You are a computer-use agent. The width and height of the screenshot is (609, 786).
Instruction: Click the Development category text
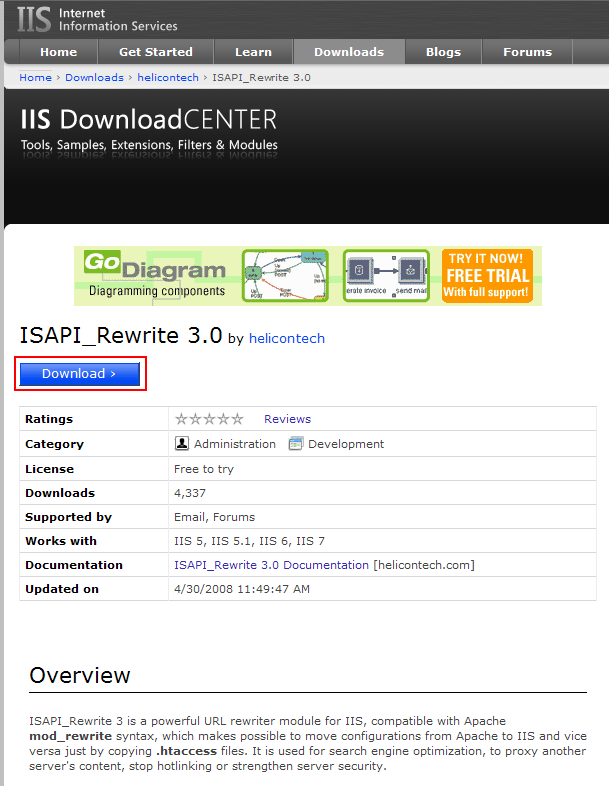coord(346,444)
